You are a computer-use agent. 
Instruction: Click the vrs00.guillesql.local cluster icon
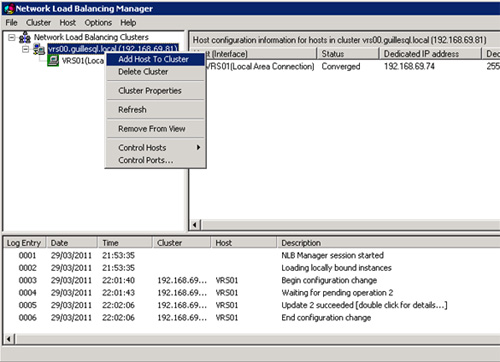click(x=39, y=50)
